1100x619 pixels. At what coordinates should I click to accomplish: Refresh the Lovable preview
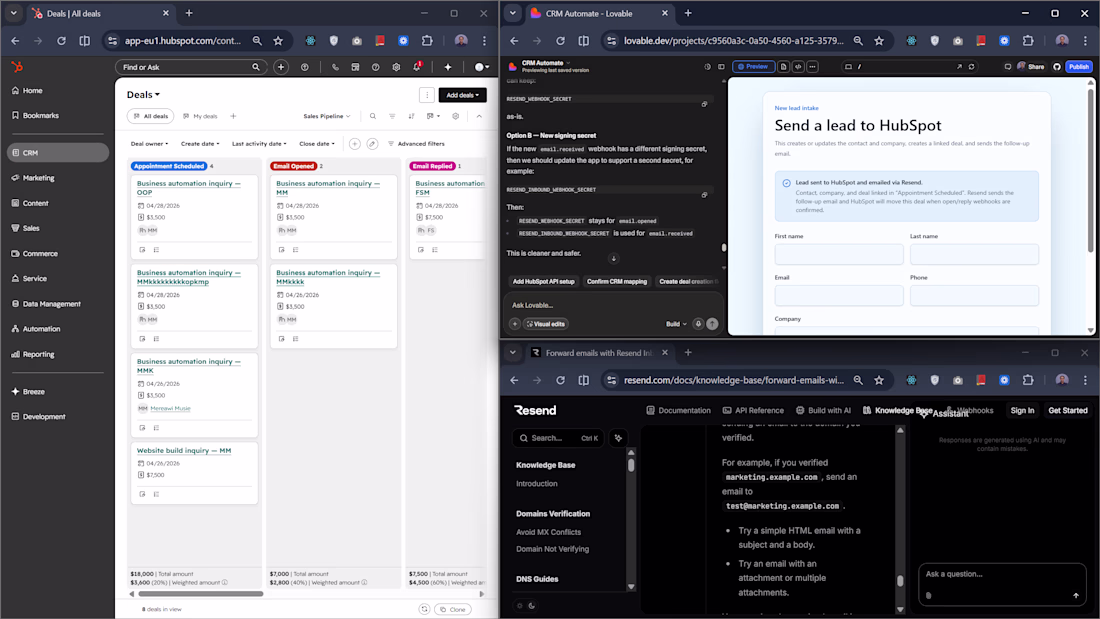972,67
